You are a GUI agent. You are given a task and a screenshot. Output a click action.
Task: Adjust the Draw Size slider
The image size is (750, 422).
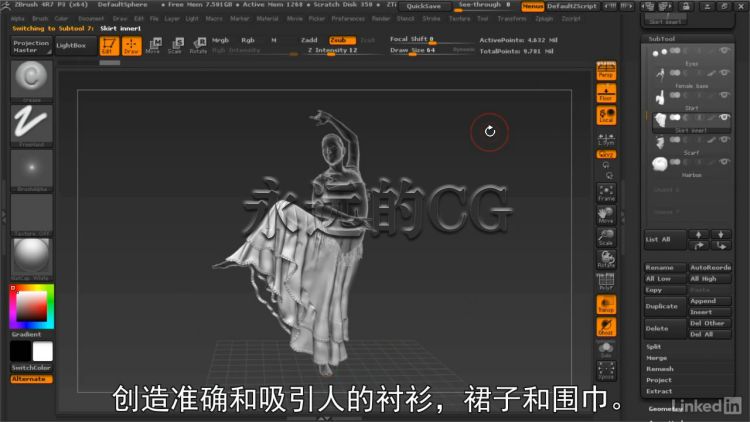click(420, 50)
